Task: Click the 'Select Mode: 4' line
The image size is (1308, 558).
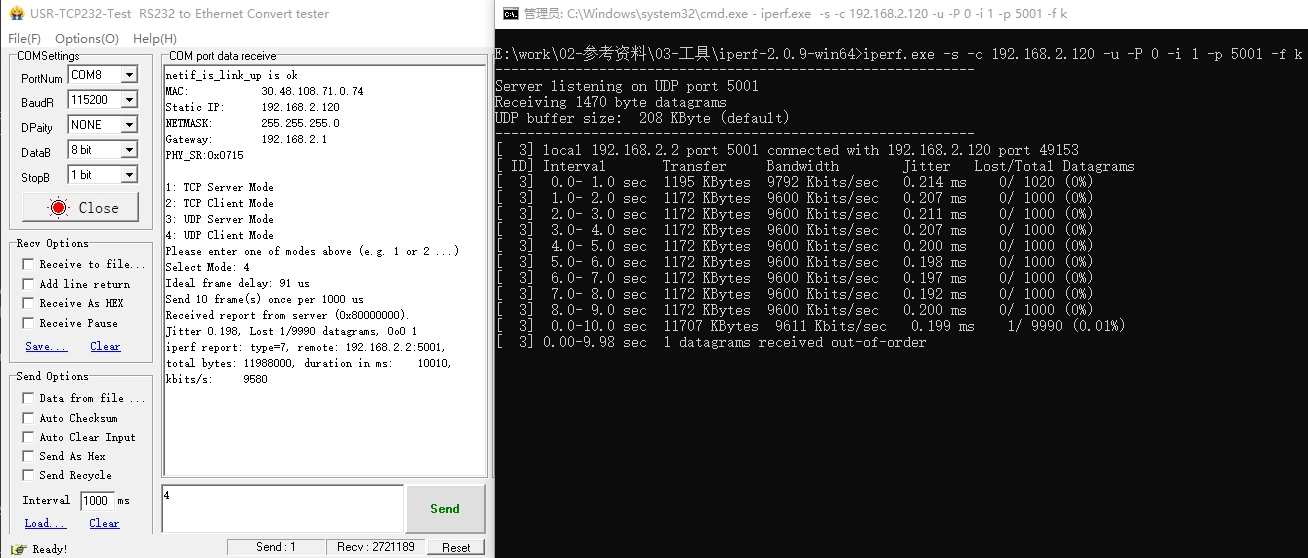Action: 207,267
